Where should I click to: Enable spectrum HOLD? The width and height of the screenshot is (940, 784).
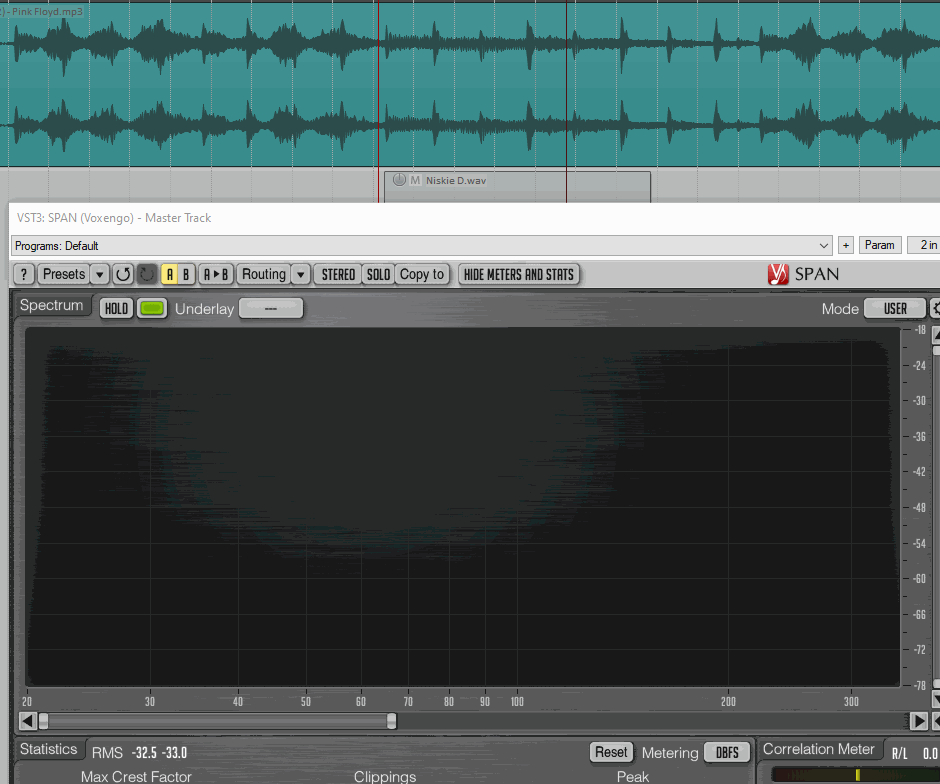pyautogui.click(x=116, y=308)
